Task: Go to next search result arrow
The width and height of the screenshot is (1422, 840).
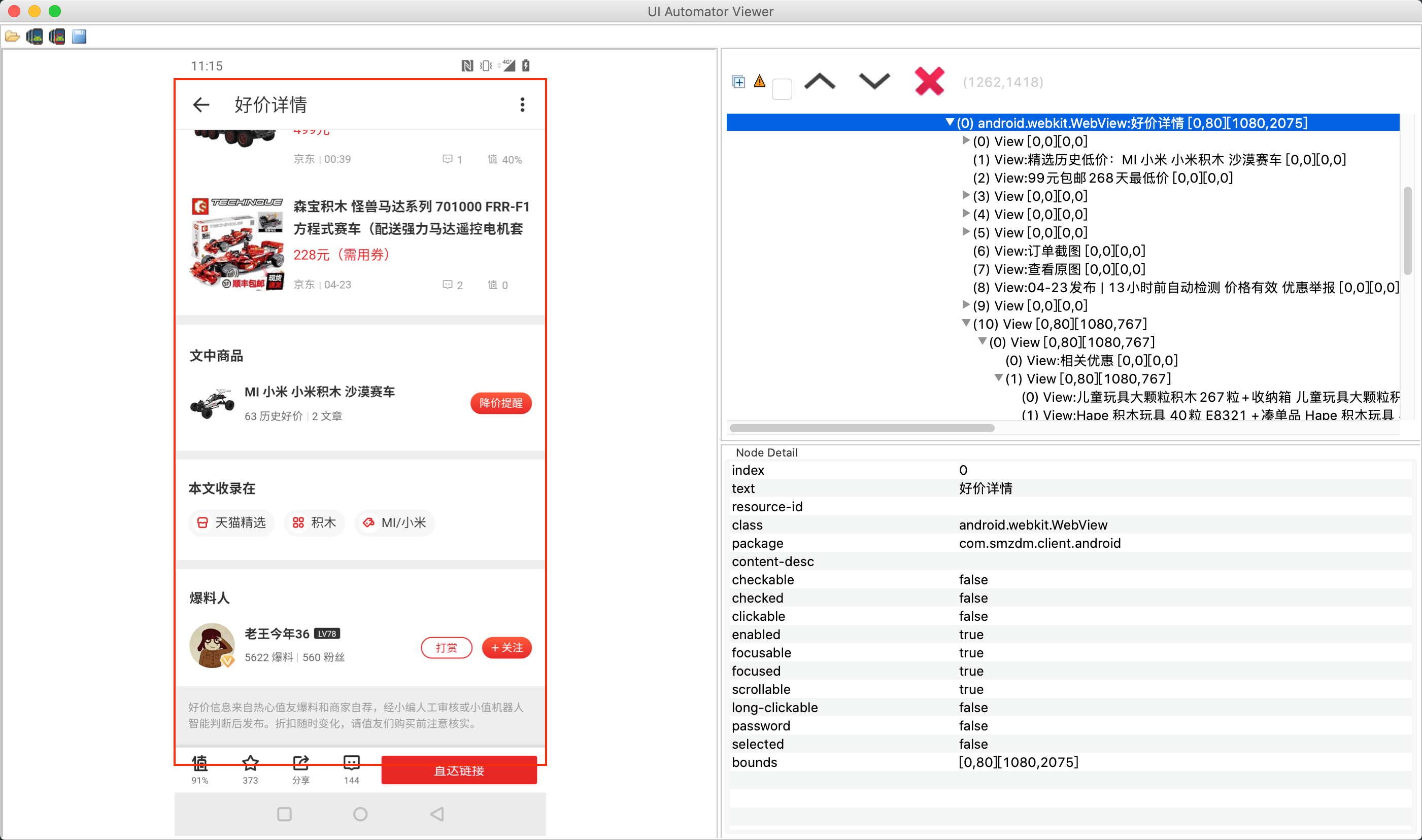Action: point(874,82)
